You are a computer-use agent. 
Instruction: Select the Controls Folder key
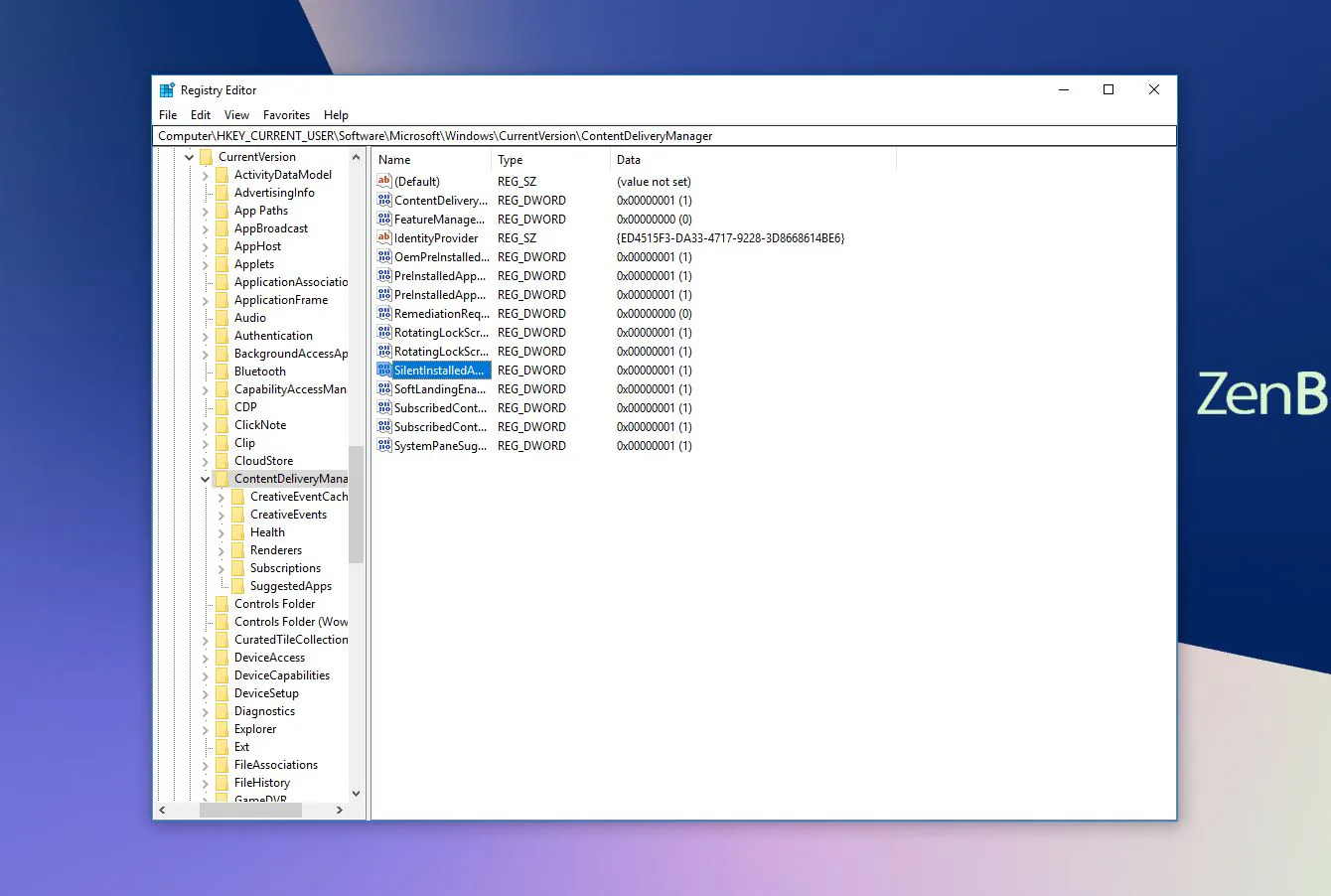coord(275,604)
